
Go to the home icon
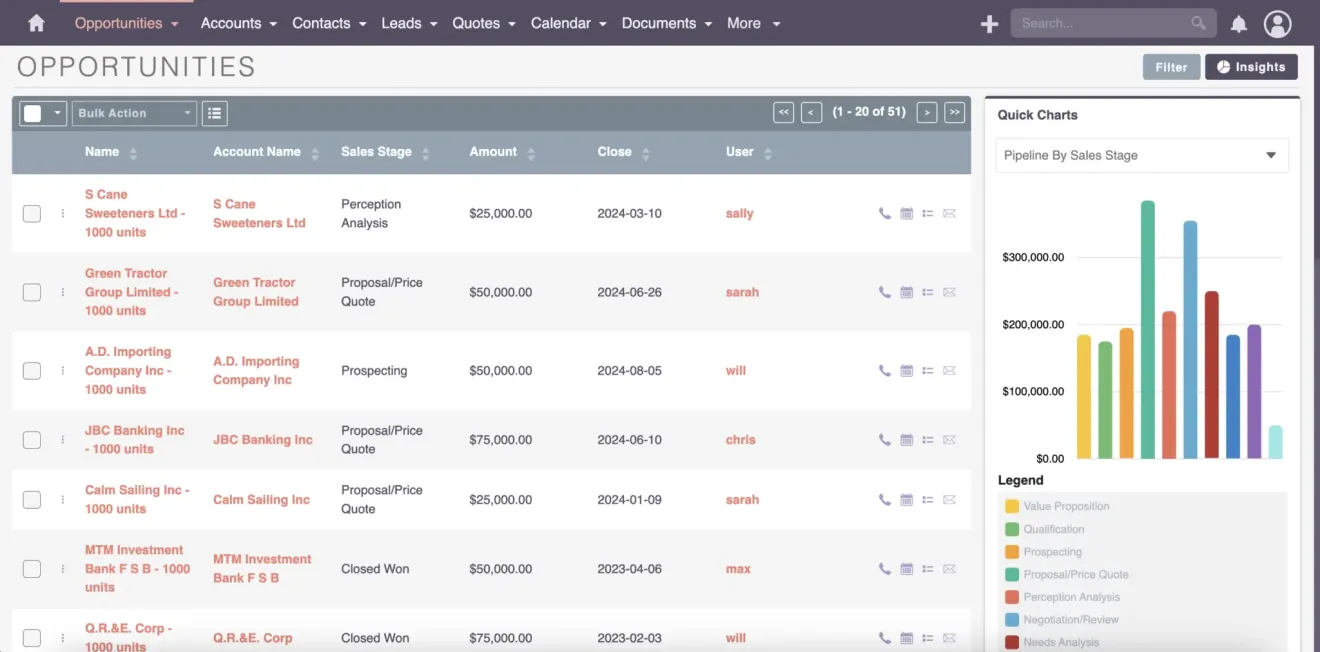pyautogui.click(x=38, y=23)
